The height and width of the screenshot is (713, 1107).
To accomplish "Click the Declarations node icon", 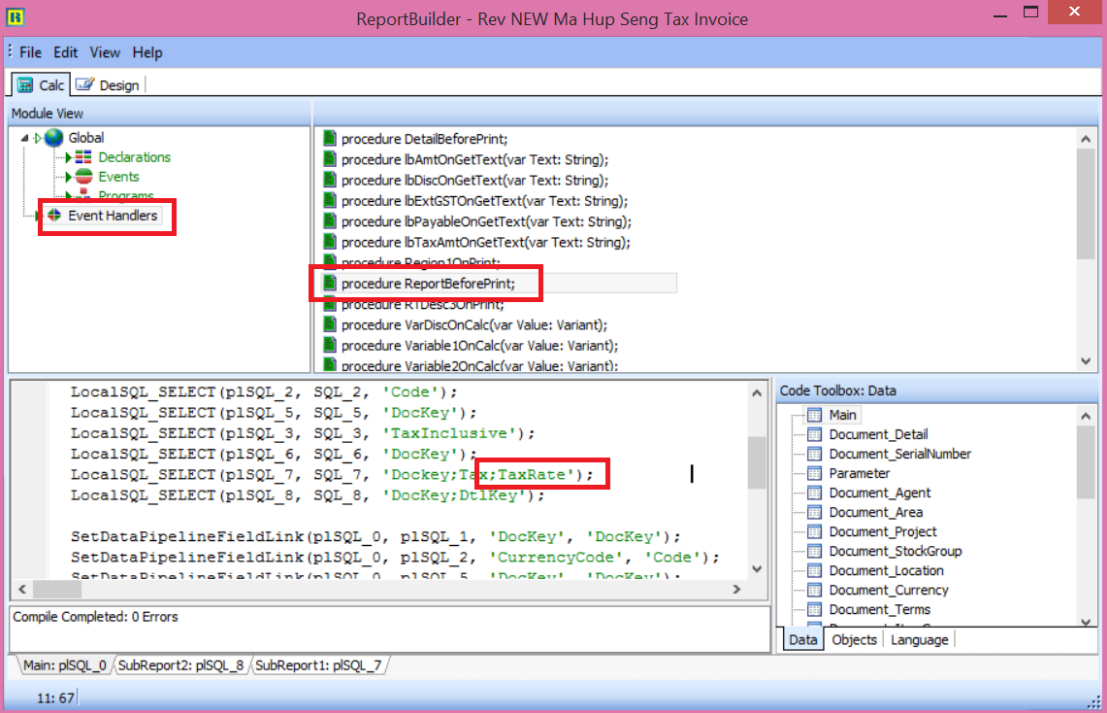I will (x=84, y=158).
